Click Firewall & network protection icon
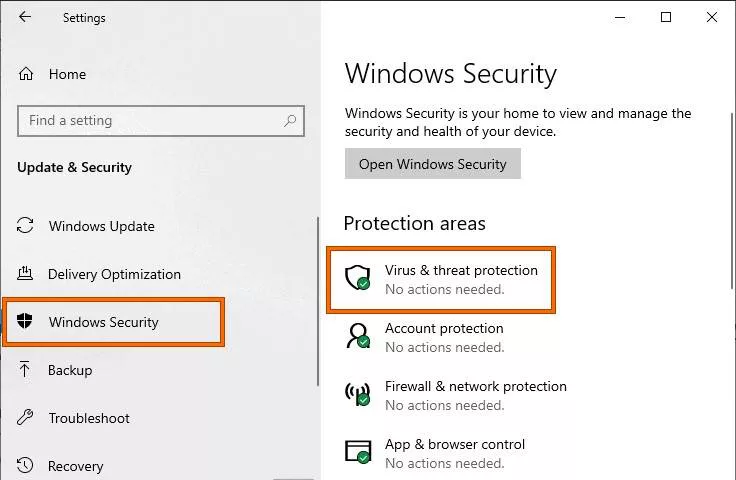Image resolution: width=736 pixels, height=480 pixels. (357, 394)
